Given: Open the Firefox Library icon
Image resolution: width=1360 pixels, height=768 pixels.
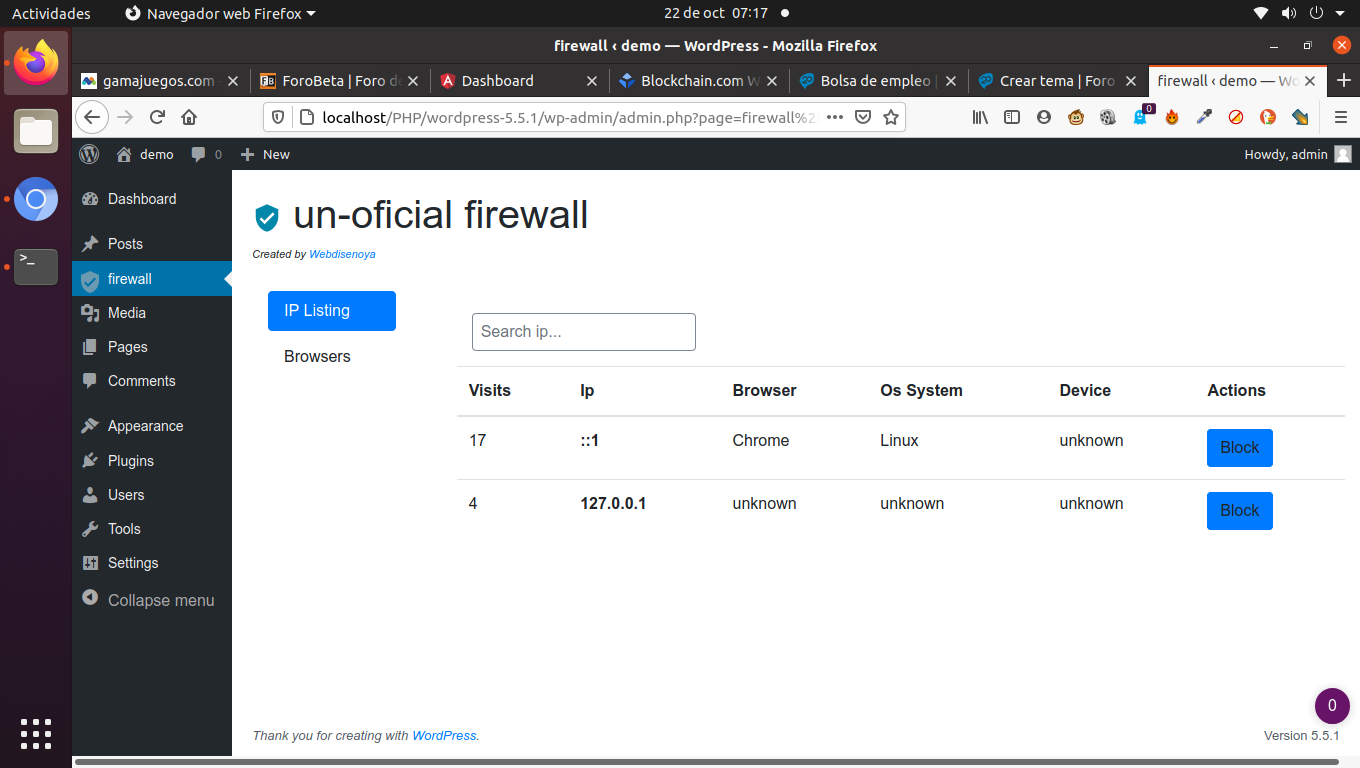Looking at the screenshot, I should click(x=980, y=117).
